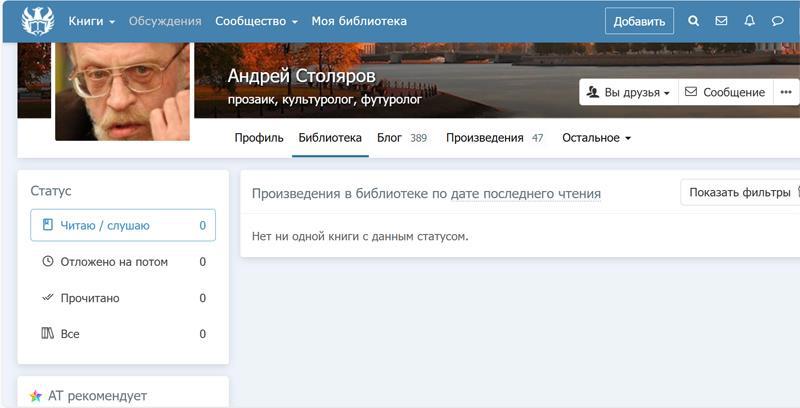
Task: Click the Добавить button
Action: tap(639, 21)
